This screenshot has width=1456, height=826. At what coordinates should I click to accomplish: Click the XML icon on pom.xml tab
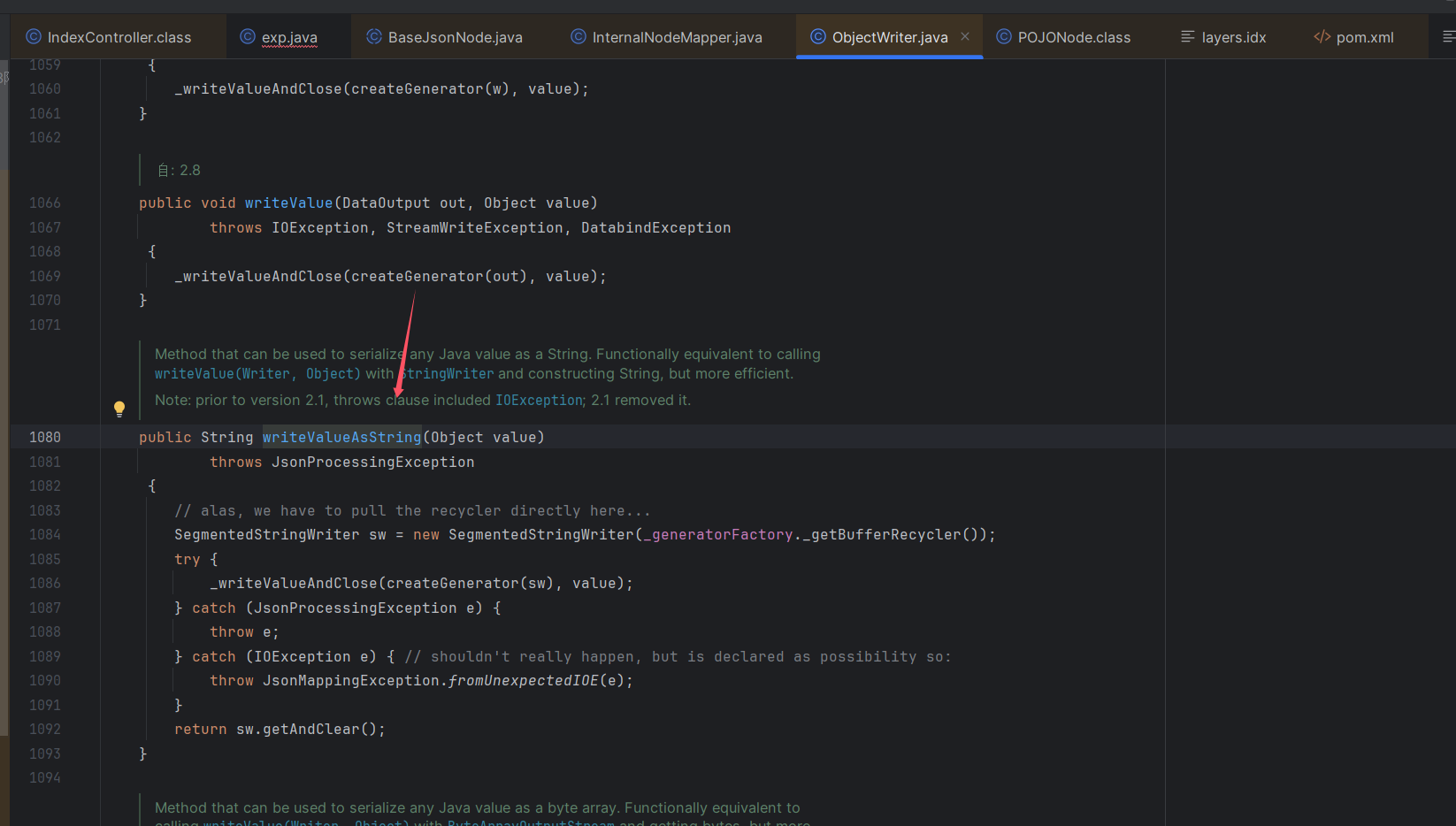pyautogui.click(x=1322, y=36)
